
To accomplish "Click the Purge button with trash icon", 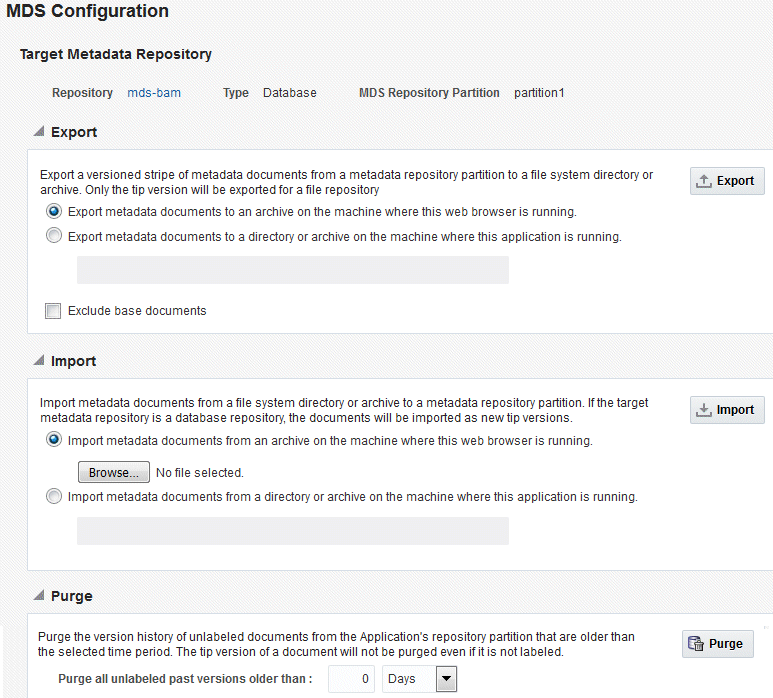I will pyautogui.click(x=717, y=644).
